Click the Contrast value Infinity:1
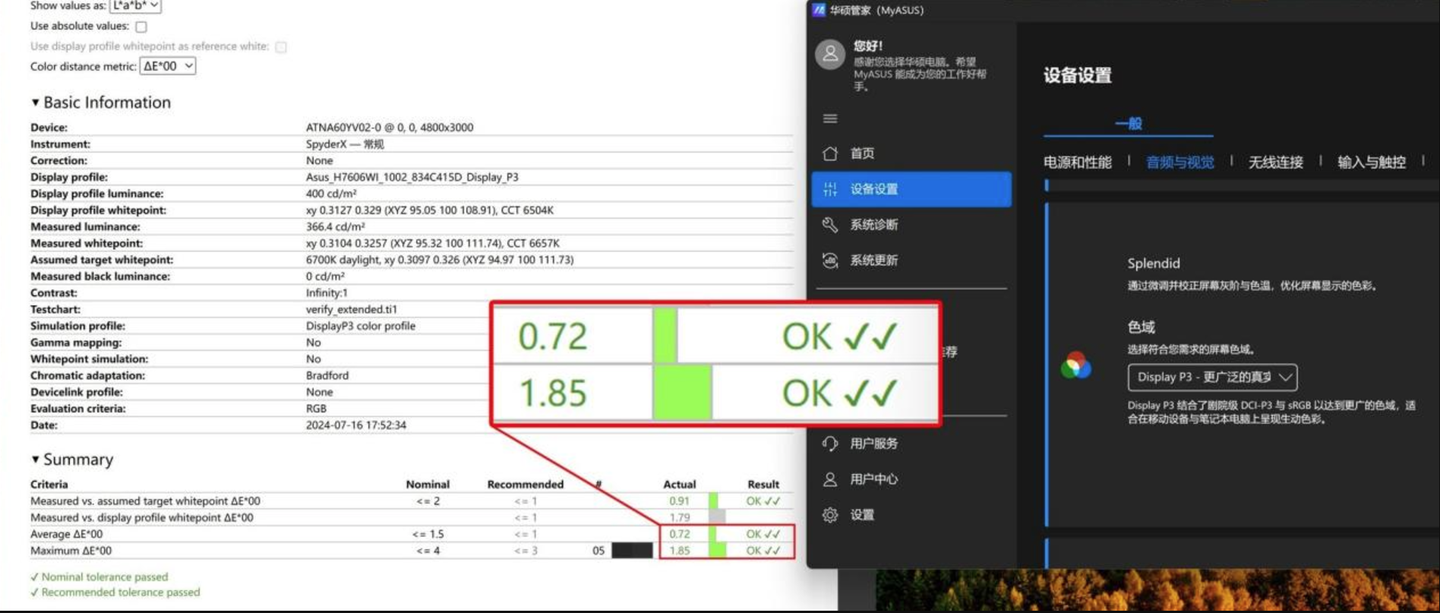 coord(327,293)
